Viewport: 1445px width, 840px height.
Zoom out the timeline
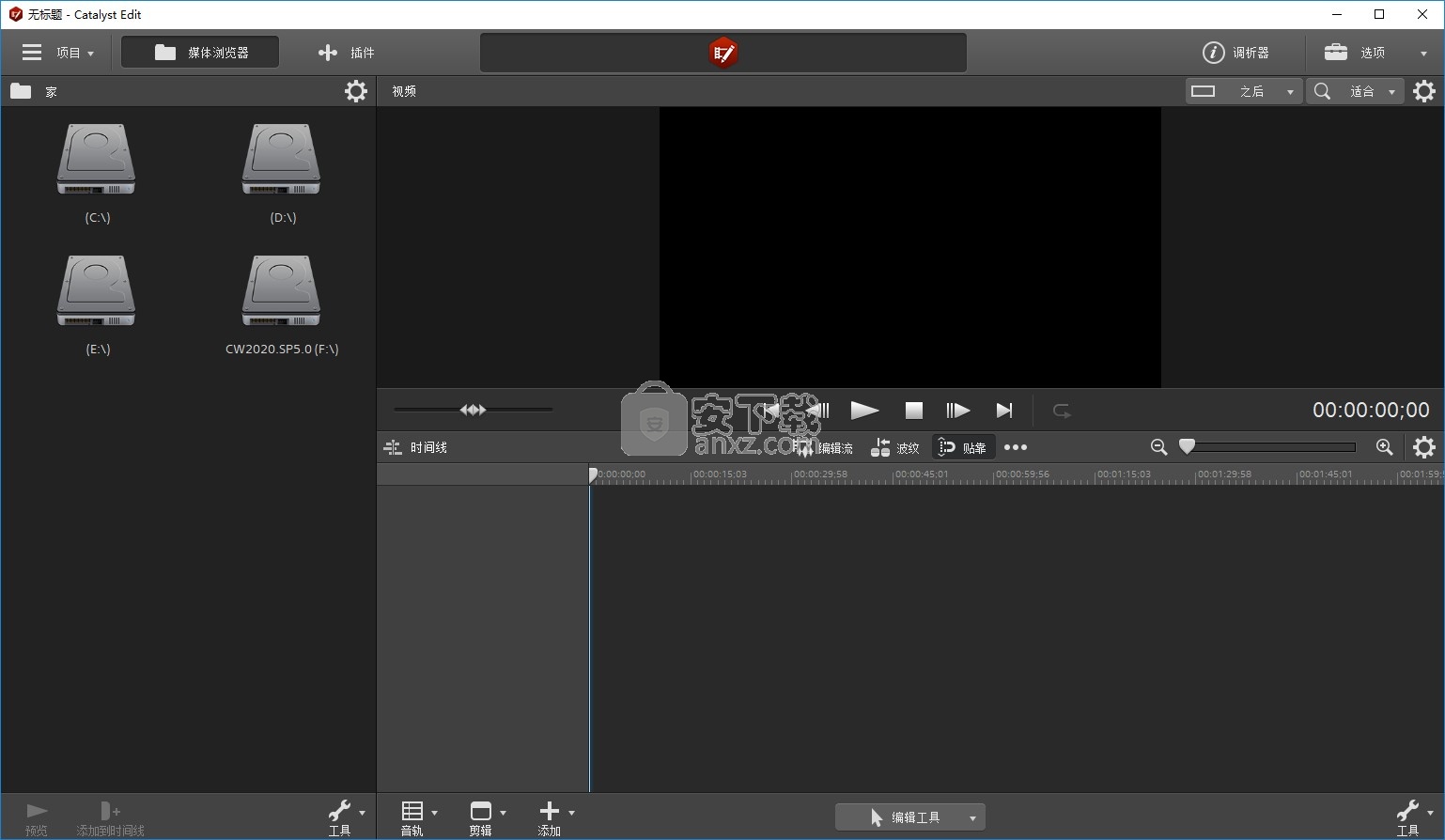point(1158,447)
